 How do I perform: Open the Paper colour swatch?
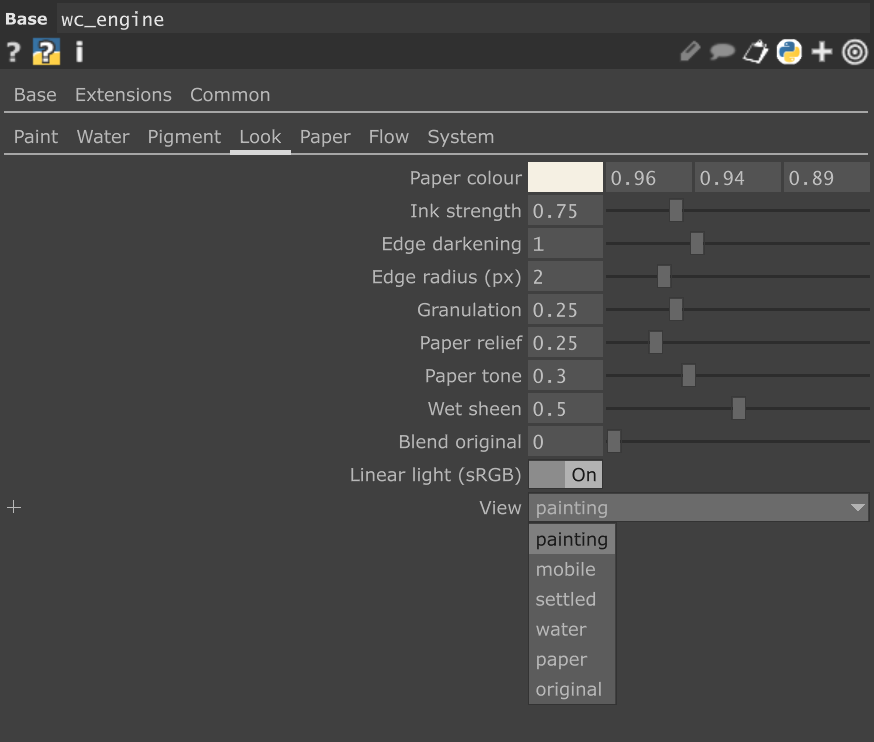pos(565,178)
